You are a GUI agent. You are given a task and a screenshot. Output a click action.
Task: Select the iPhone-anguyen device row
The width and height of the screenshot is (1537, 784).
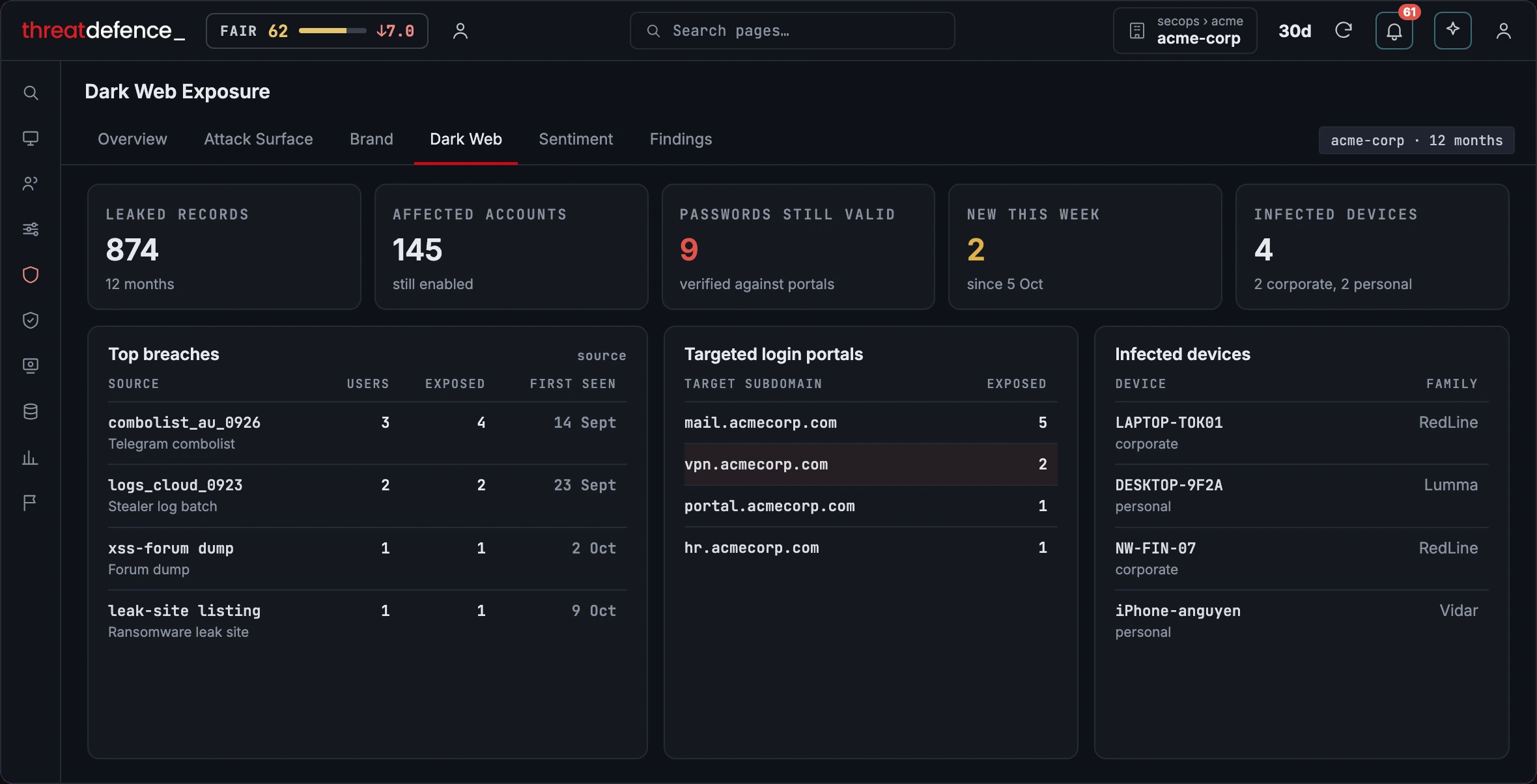(x=1302, y=621)
